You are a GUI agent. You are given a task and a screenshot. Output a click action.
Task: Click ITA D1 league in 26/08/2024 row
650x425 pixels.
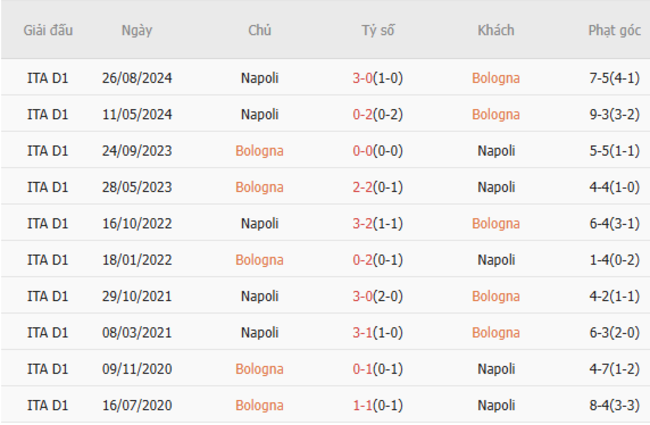point(48,78)
